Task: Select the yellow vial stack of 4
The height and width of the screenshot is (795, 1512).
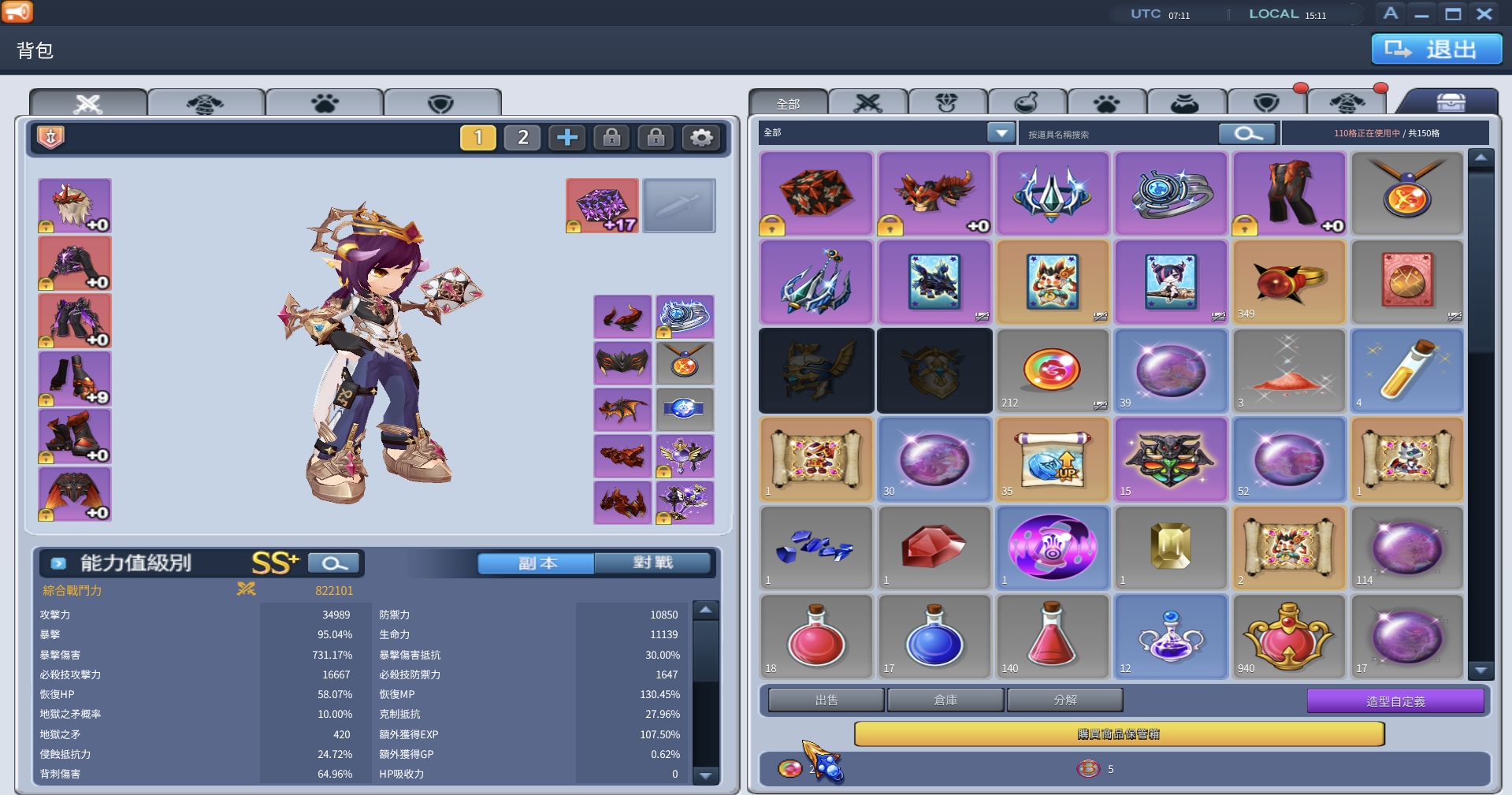Action: point(1407,371)
